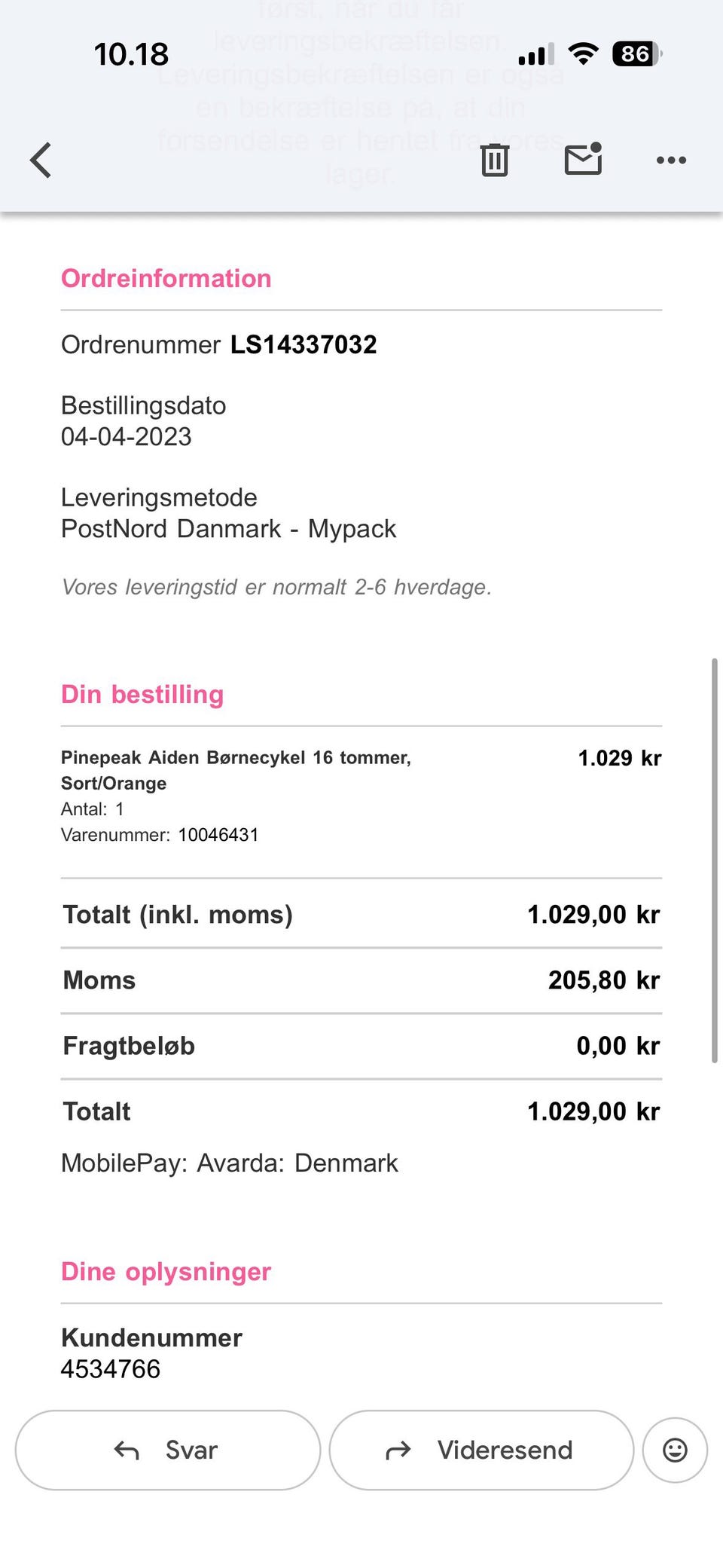Tap customer number 4534766
This screenshot has height=1568, width=723.
111,1368
